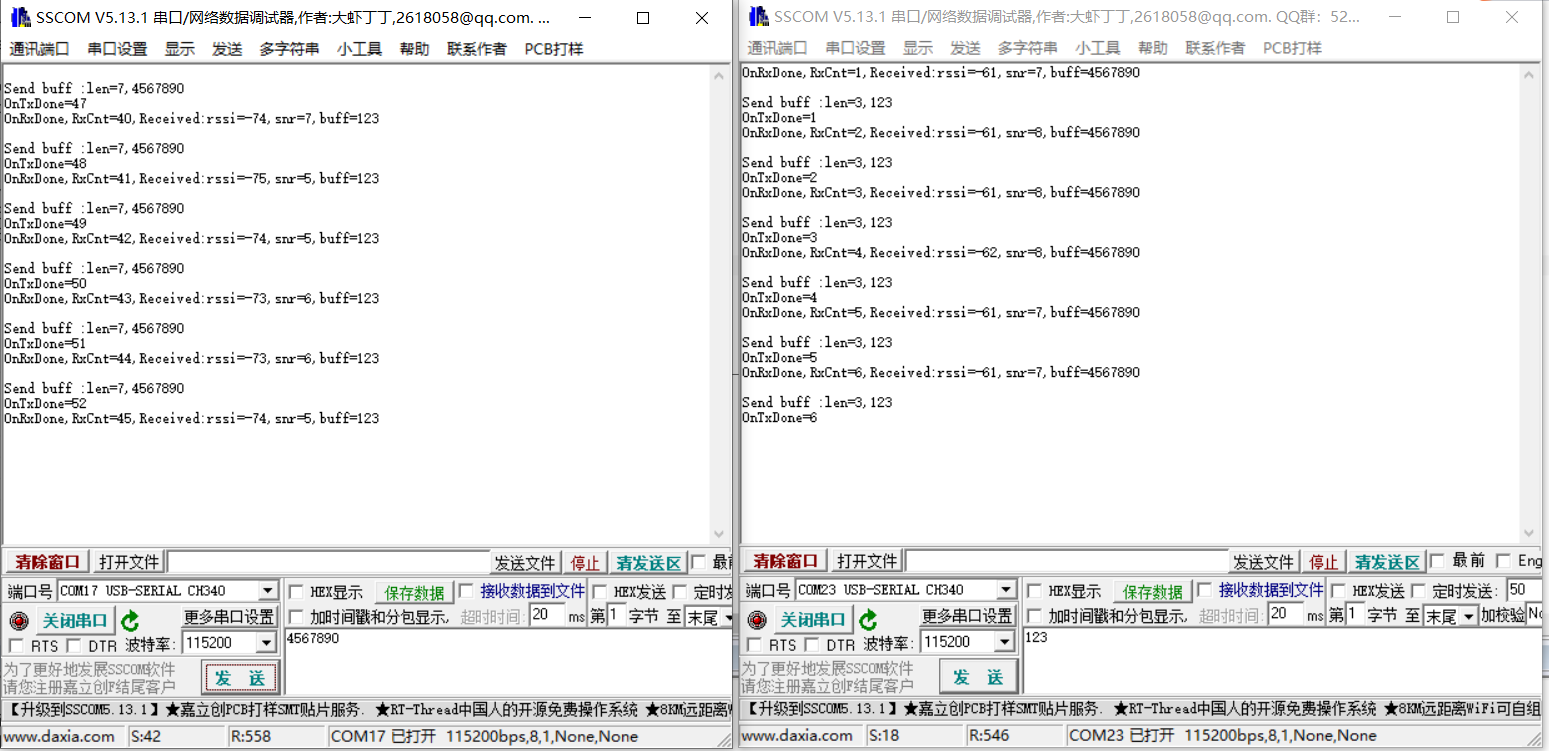Click the 停止 (Stop) icon button in left window
The width and height of the screenshot is (1549, 751).
pos(585,561)
